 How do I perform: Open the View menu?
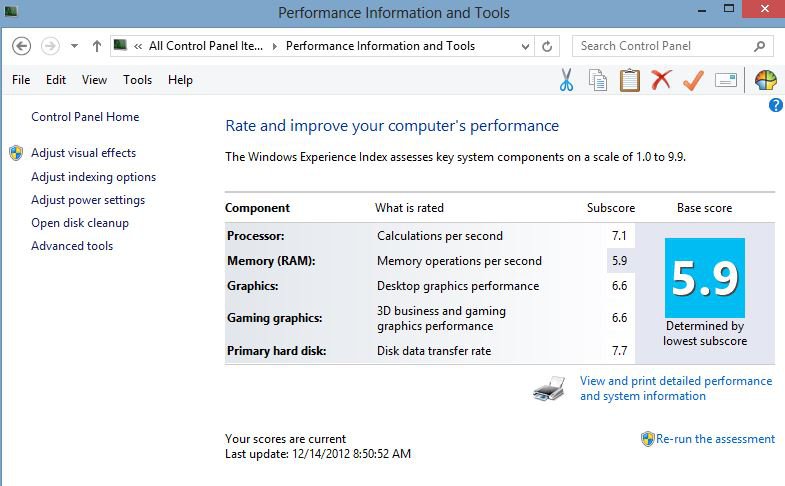(94, 80)
